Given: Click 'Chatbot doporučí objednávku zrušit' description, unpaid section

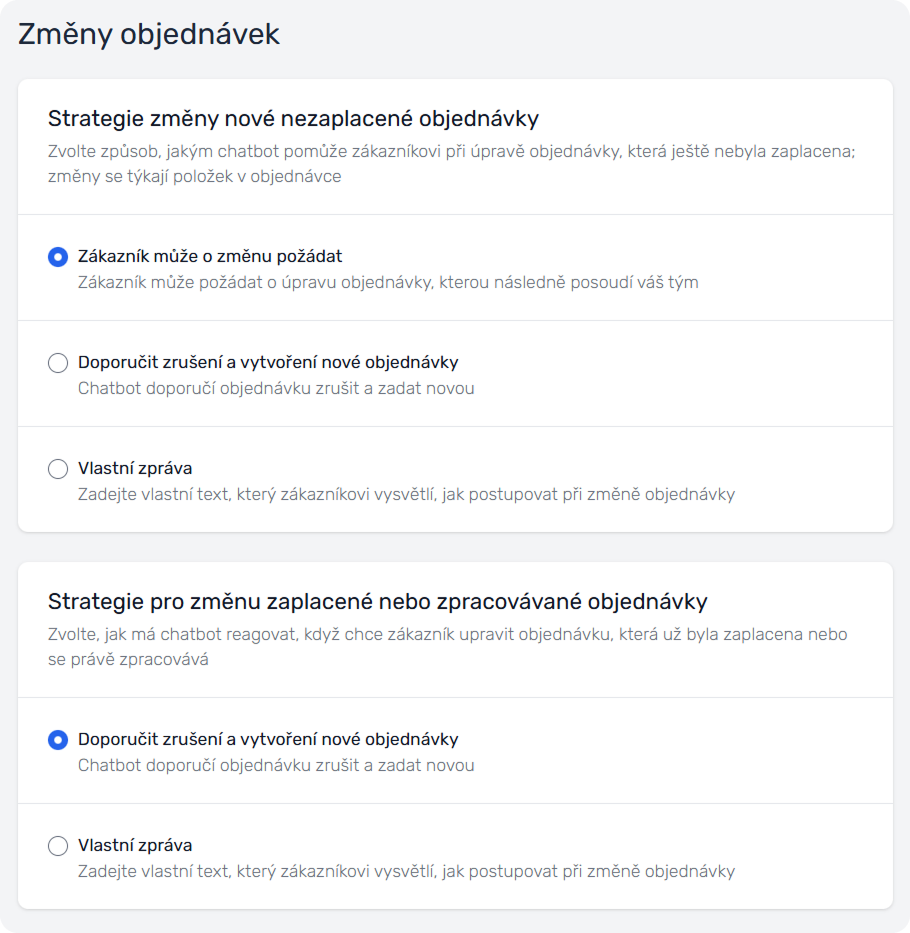Looking at the screenshot, I should click(276, 388).
